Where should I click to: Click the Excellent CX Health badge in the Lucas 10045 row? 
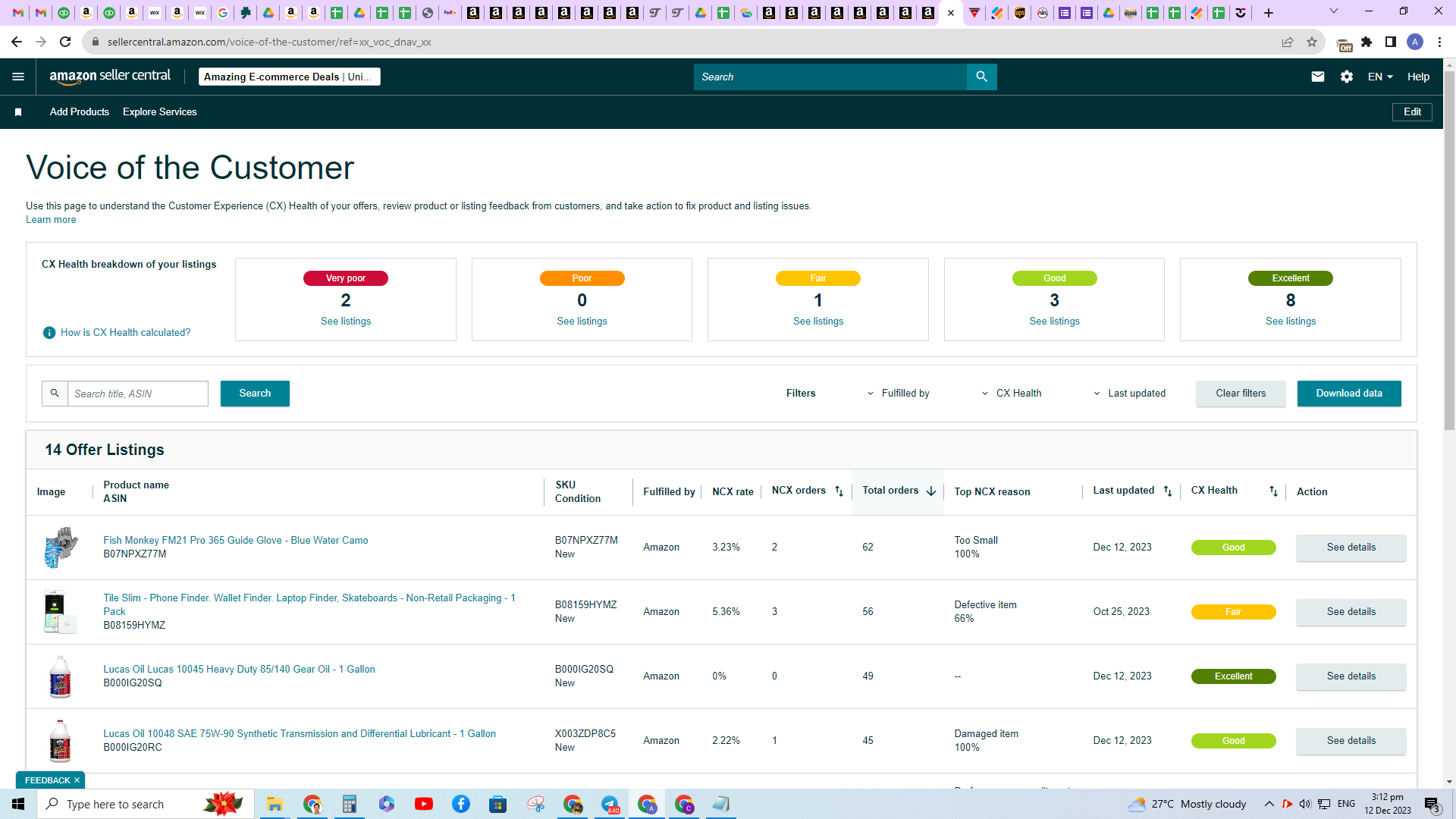1234,676
